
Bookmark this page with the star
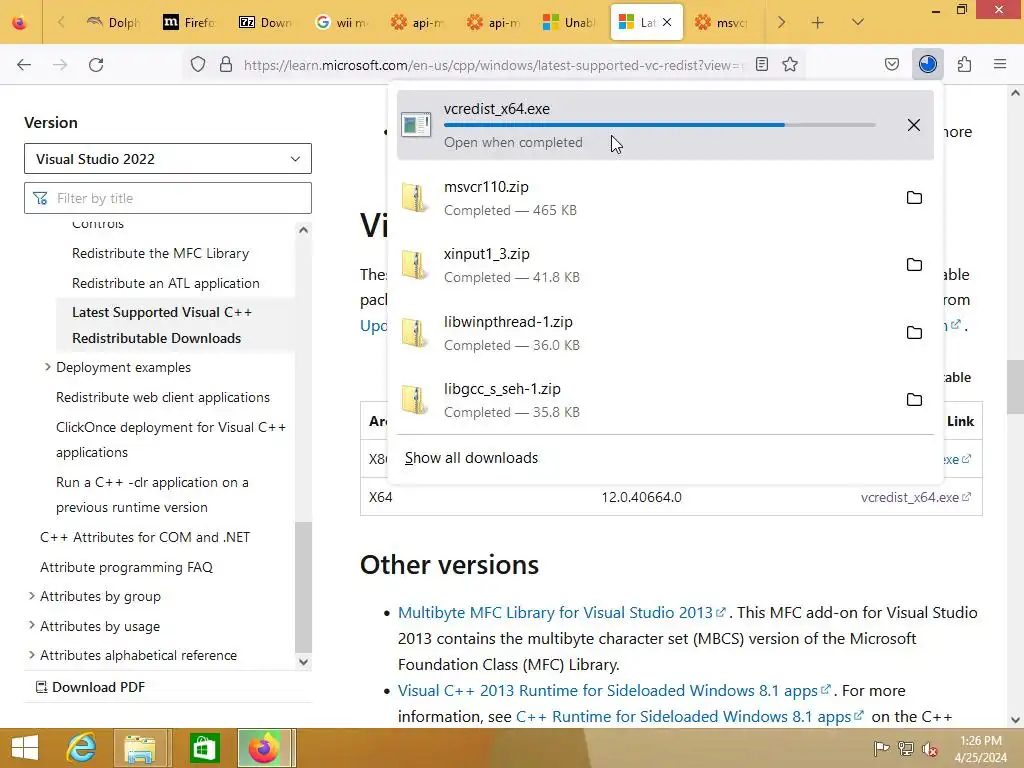pyautogui.click(x=790, y=64)
